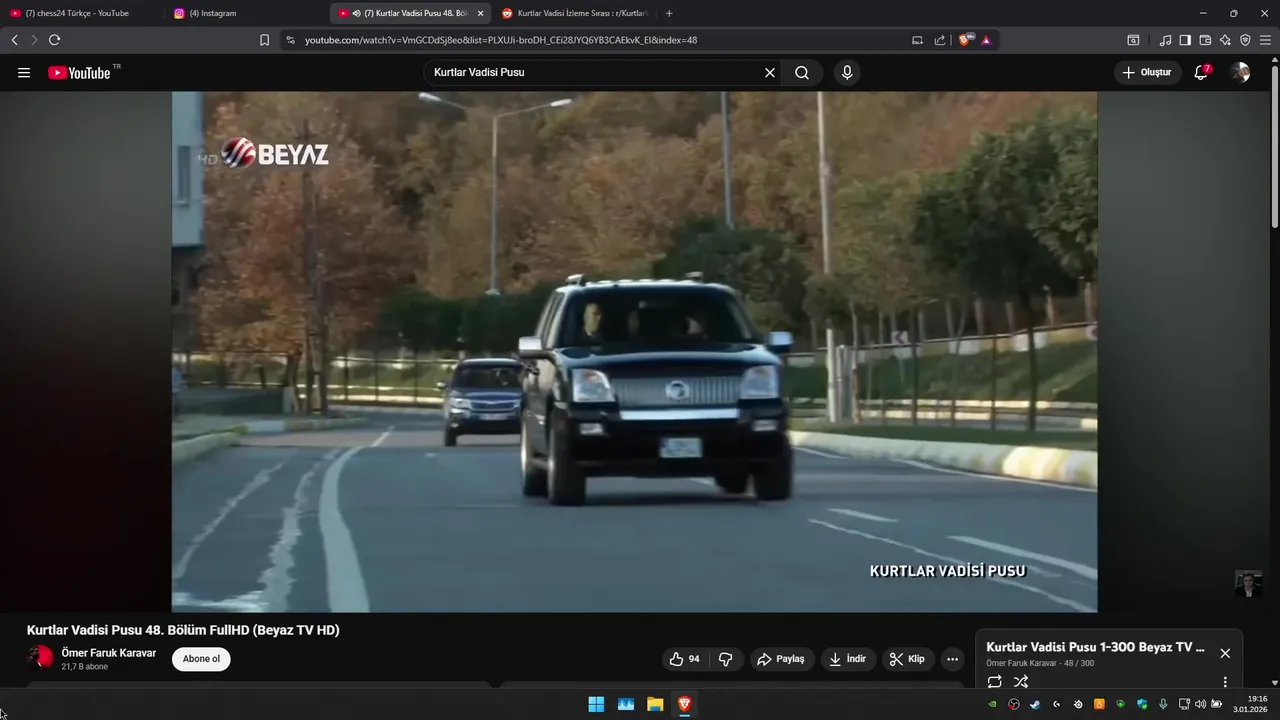Open a new browser tab

point(669,13)
